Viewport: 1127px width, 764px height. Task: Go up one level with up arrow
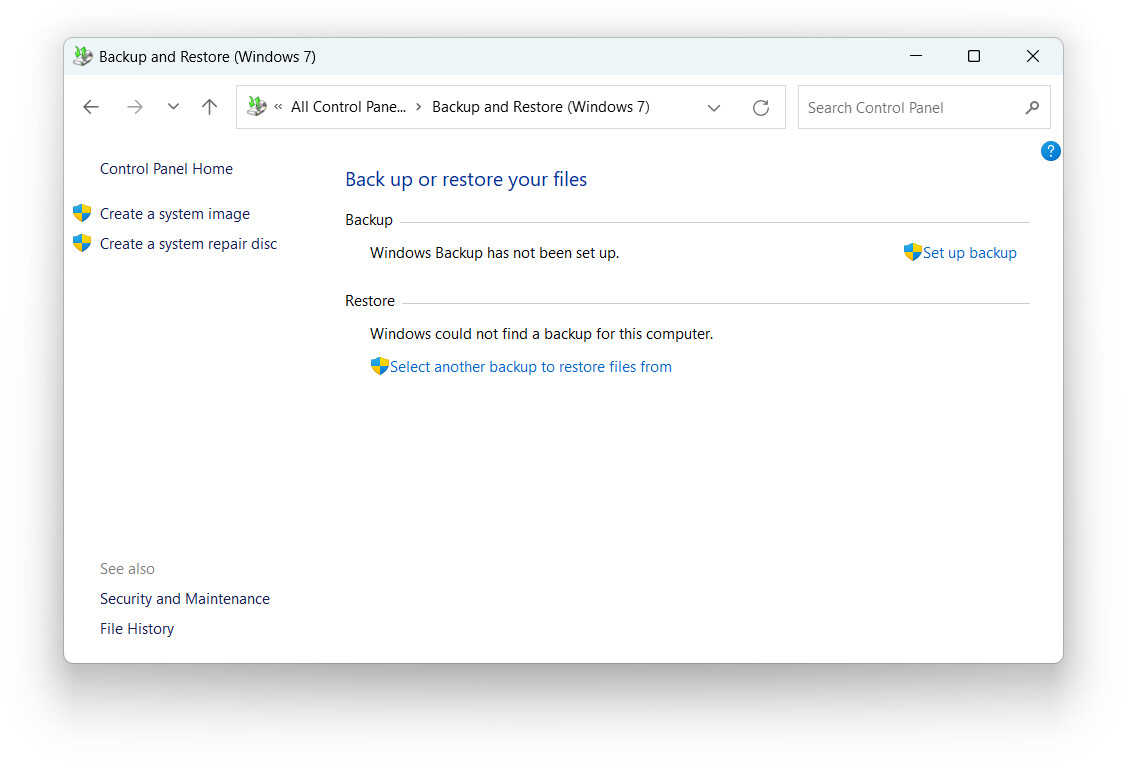click(209, 107)
